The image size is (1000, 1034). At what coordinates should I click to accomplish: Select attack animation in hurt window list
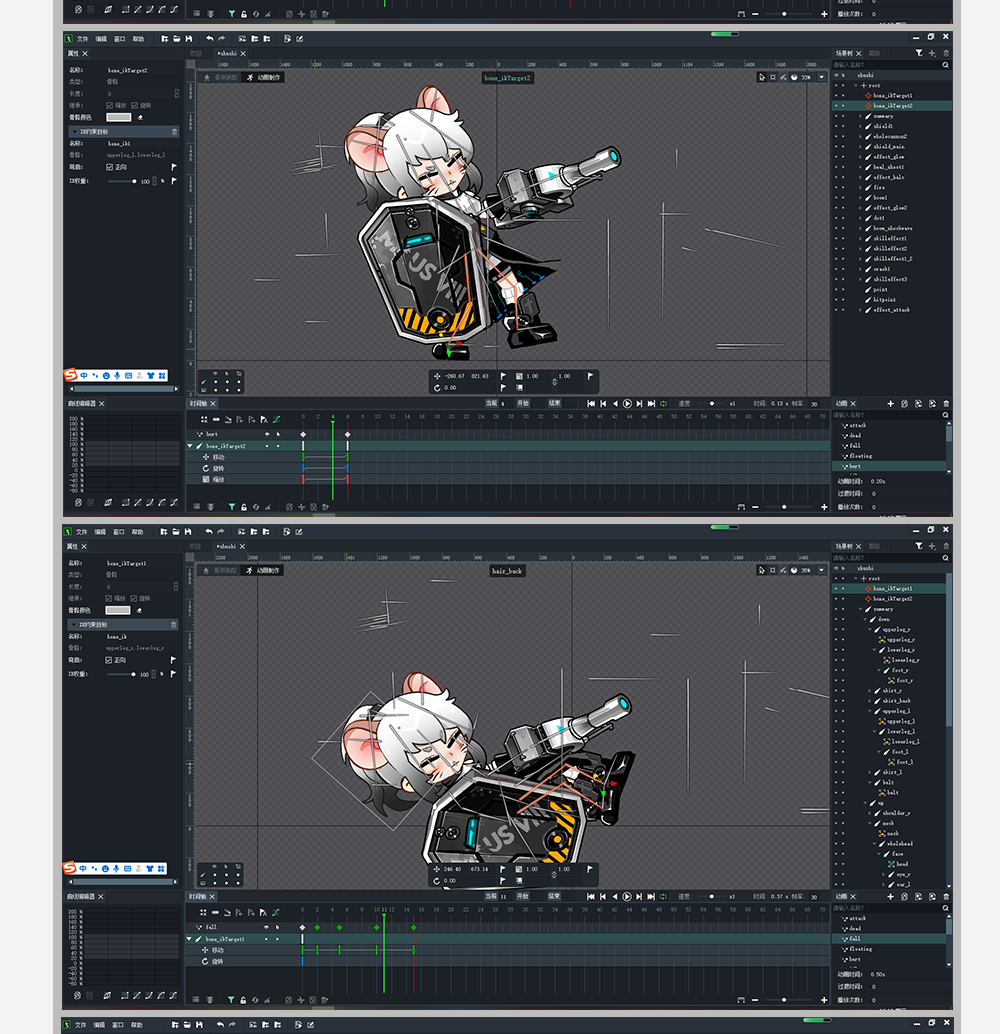coord(858,425)
